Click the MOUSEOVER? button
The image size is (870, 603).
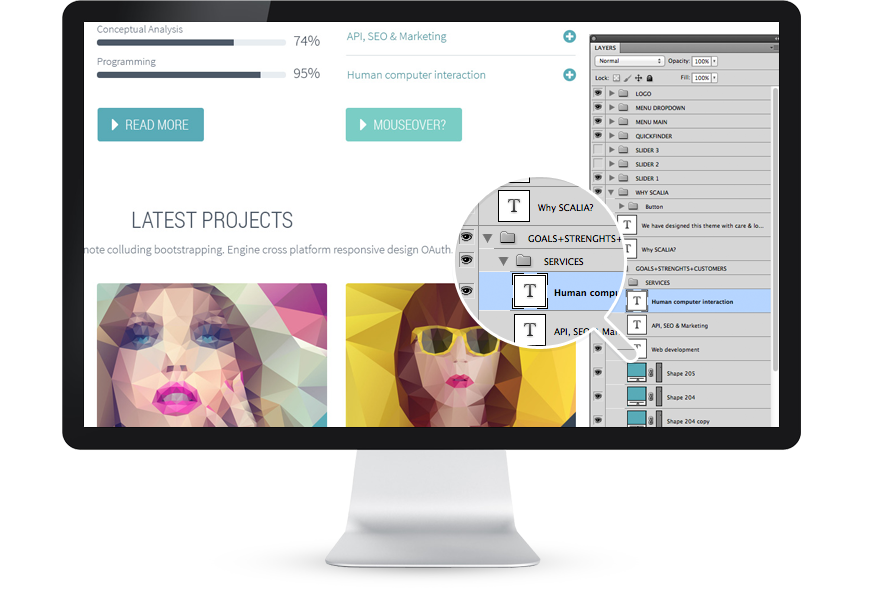[403, 125]
